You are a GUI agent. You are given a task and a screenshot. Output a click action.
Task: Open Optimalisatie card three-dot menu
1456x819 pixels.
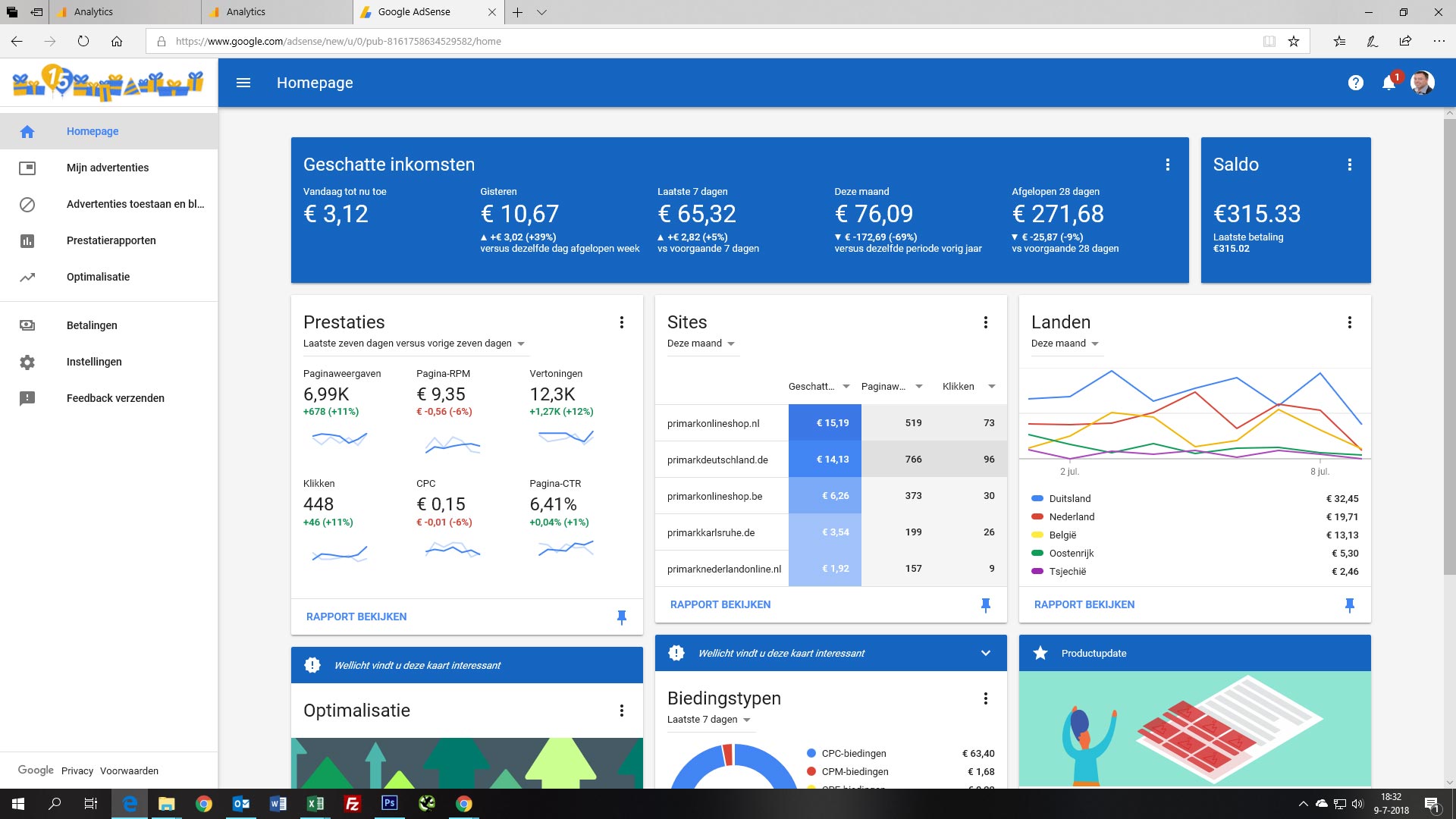622,711
